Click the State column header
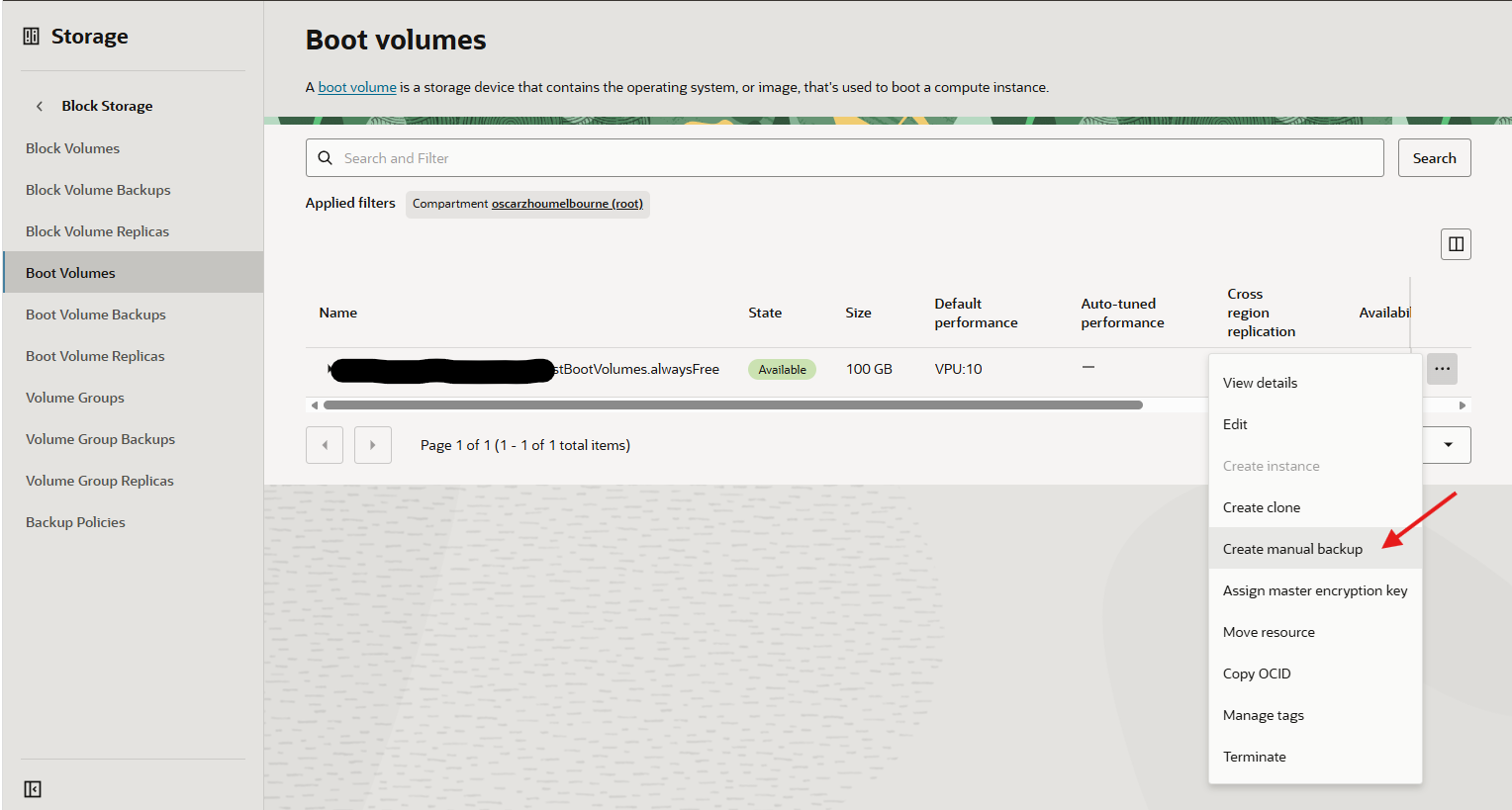 765,313
